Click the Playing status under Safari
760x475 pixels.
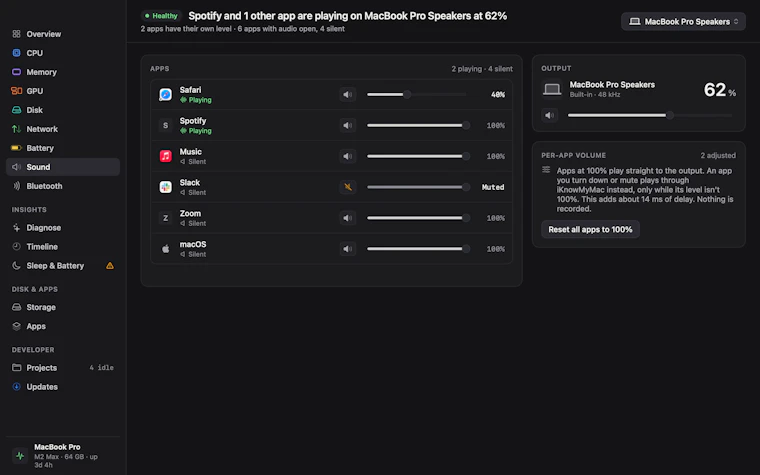196,100
